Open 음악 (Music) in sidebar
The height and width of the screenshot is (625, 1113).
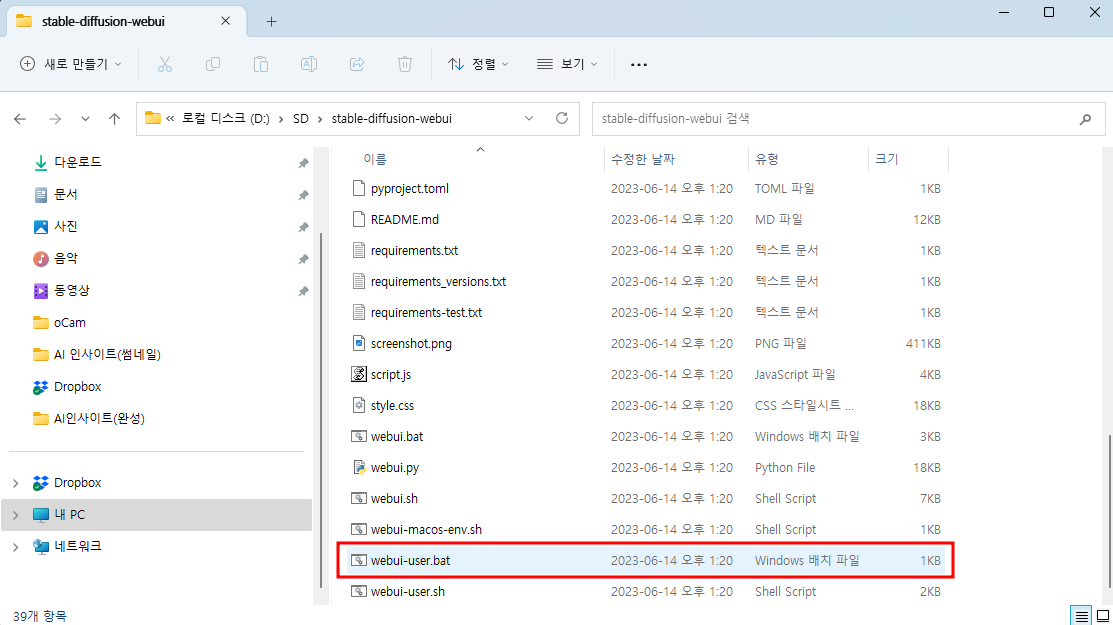click(65, 258)
